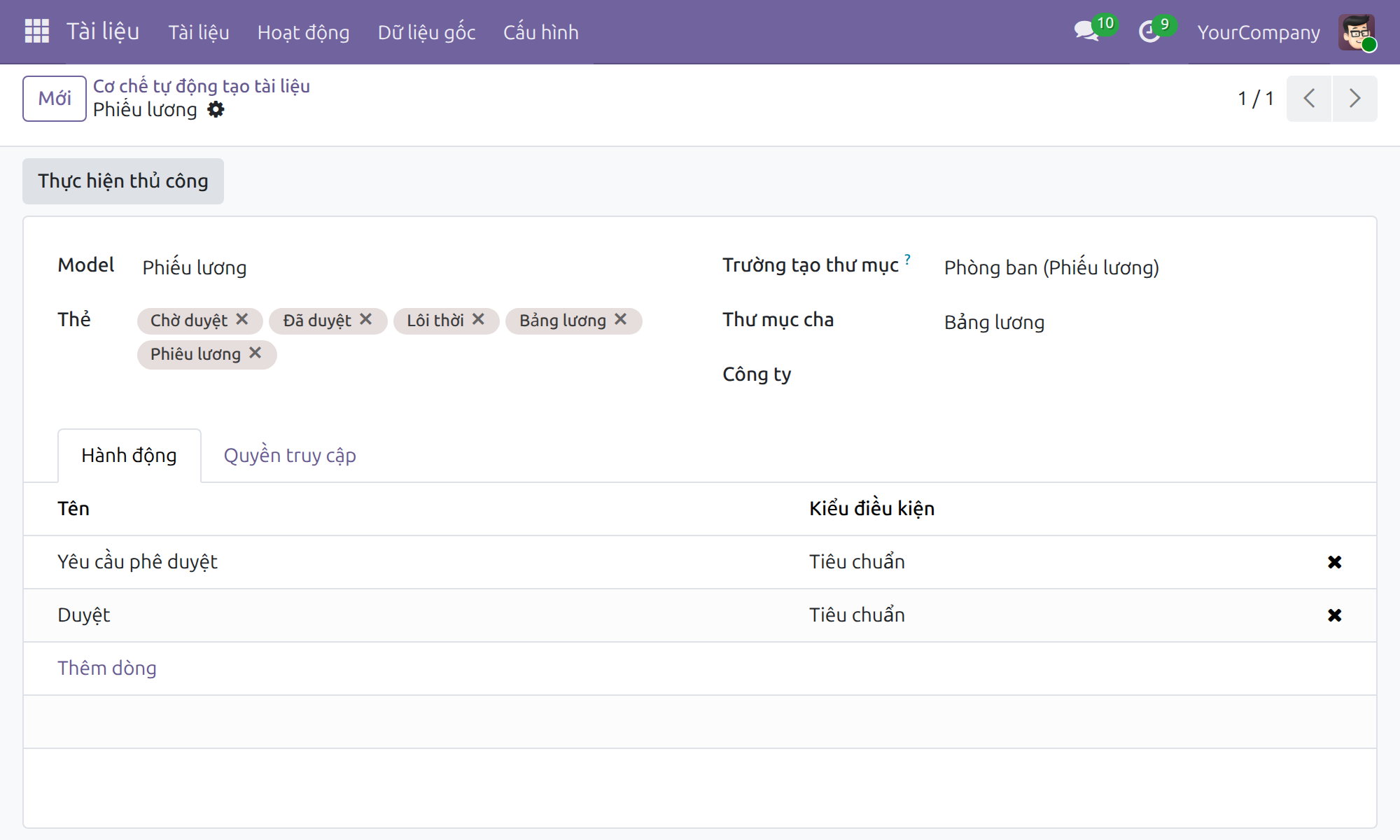Click the Thêm dòng link
This screenshot has height=840, width=1400.
[107, 668]
